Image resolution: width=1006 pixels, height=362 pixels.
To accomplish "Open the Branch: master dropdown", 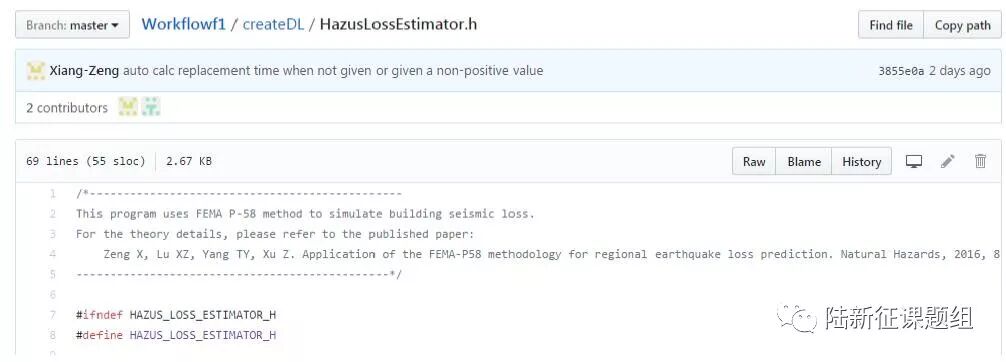I will tap(72, 25).
